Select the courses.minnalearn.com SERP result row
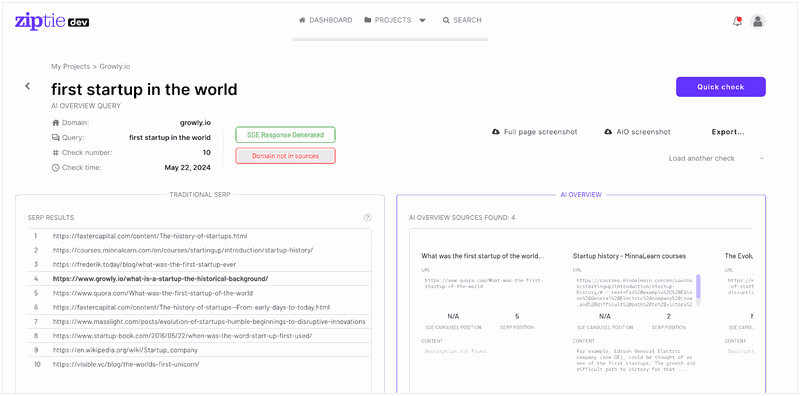Image resolution: width=800 pixels, height=396 pixels. pos(199,250)
